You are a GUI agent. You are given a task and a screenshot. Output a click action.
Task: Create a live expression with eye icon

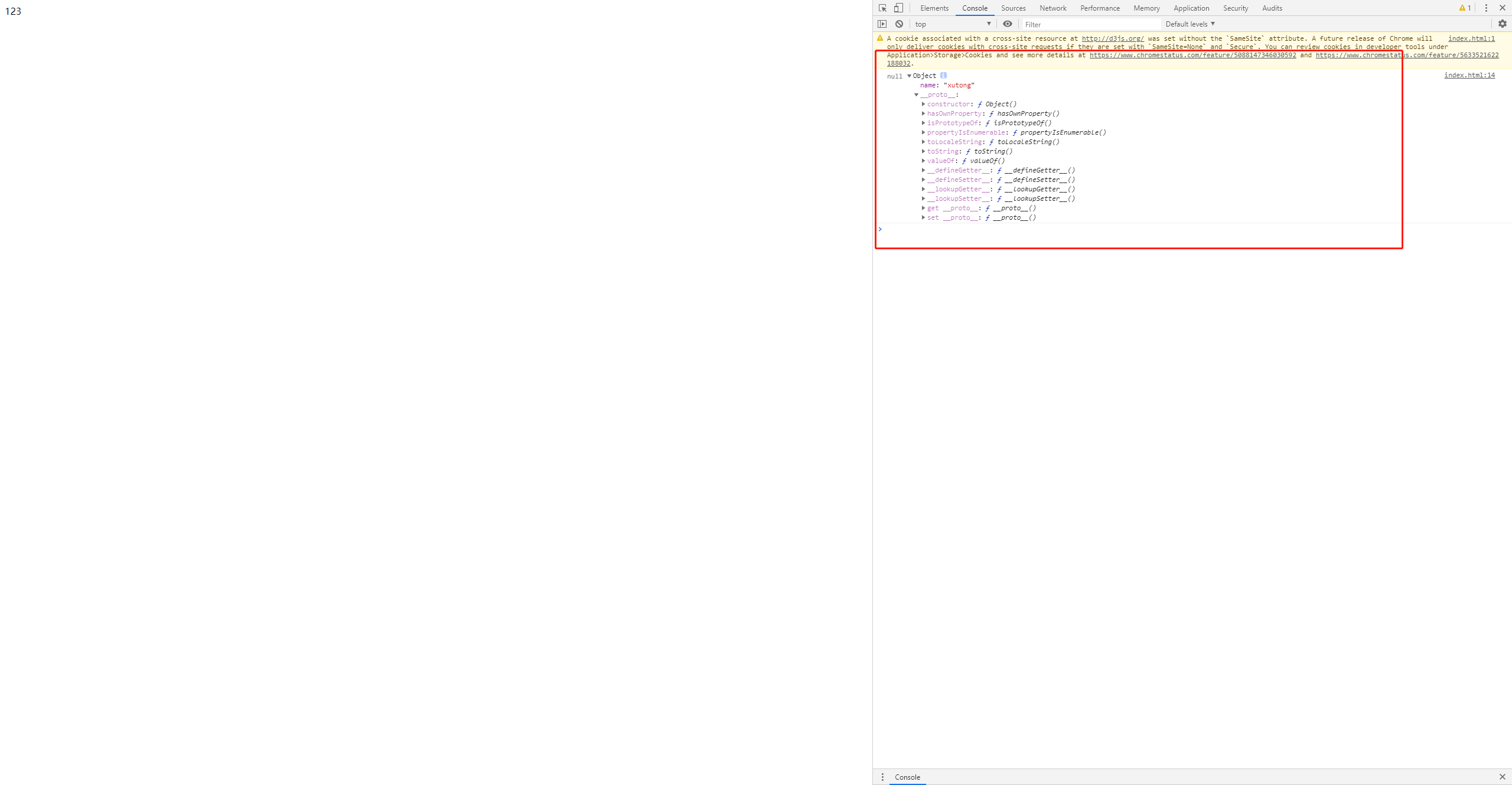pyautogui.click(x=1008, y=24)
